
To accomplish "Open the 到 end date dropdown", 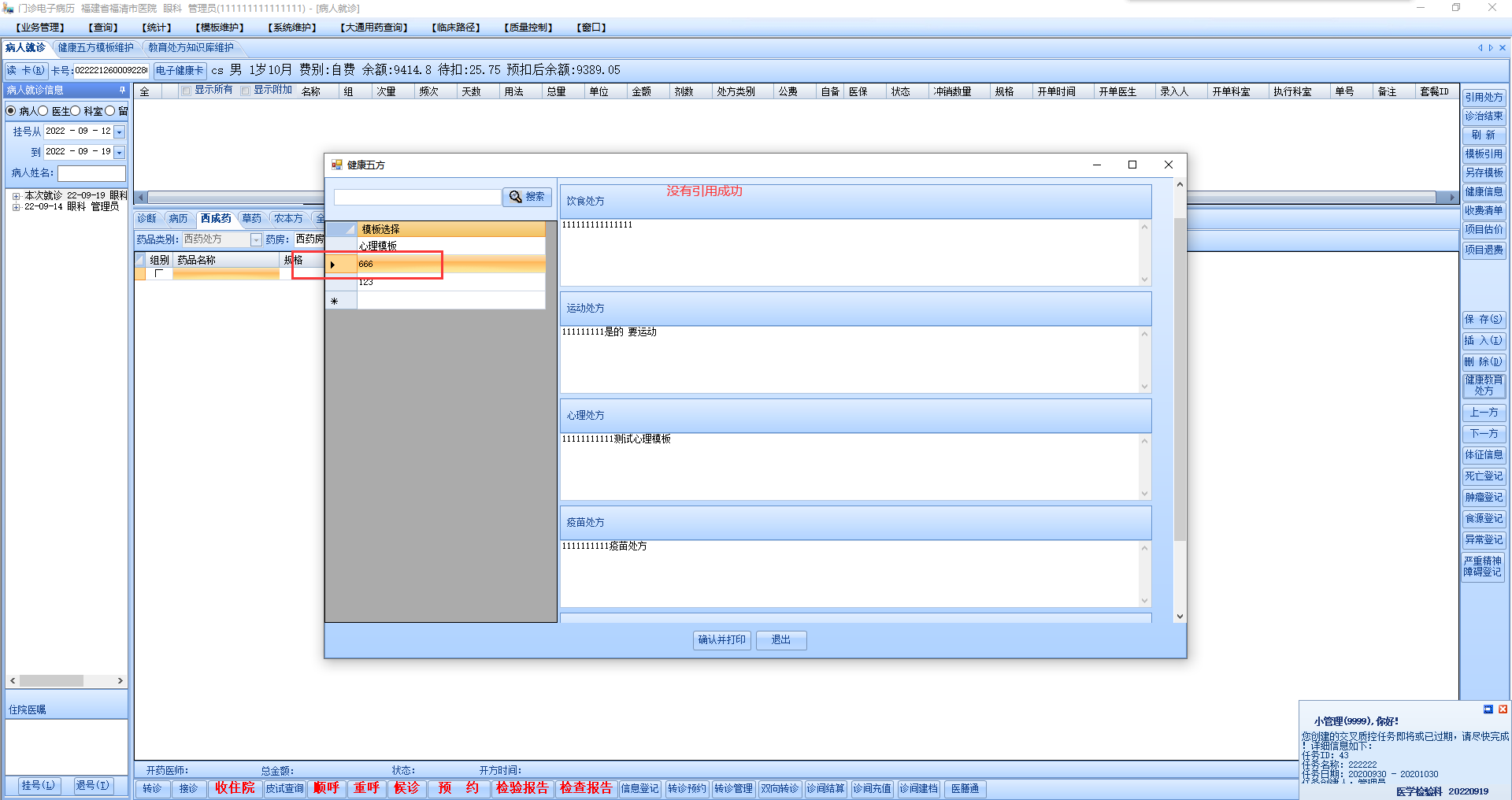I will click(120, 152).
